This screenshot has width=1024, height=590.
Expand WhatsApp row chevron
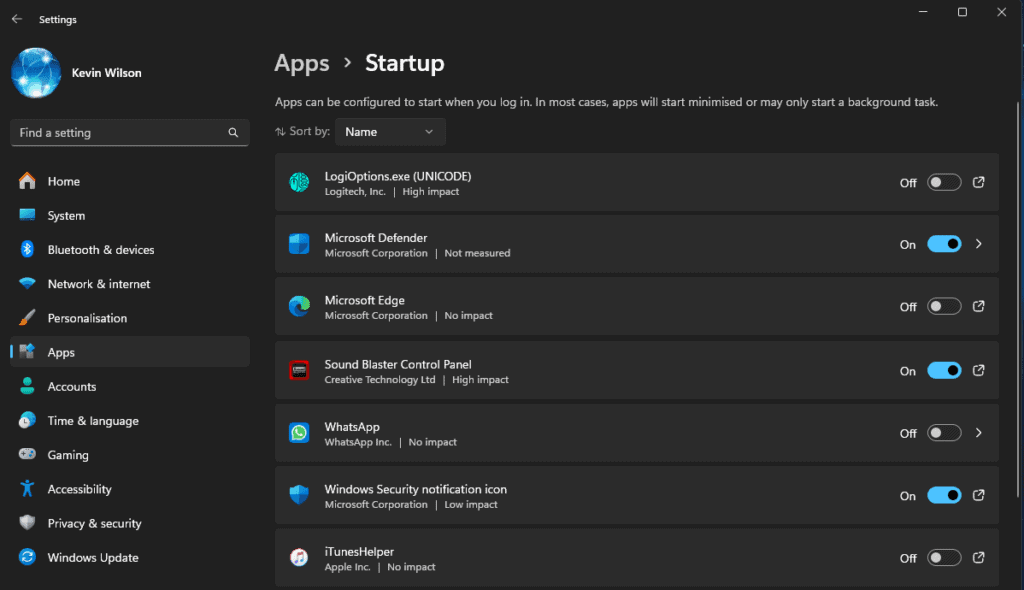(x=978, y=433)
